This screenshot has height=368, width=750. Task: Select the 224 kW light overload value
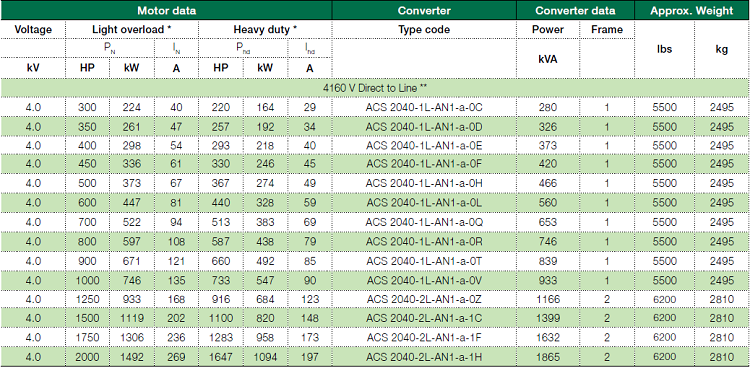tap(132, 107)
